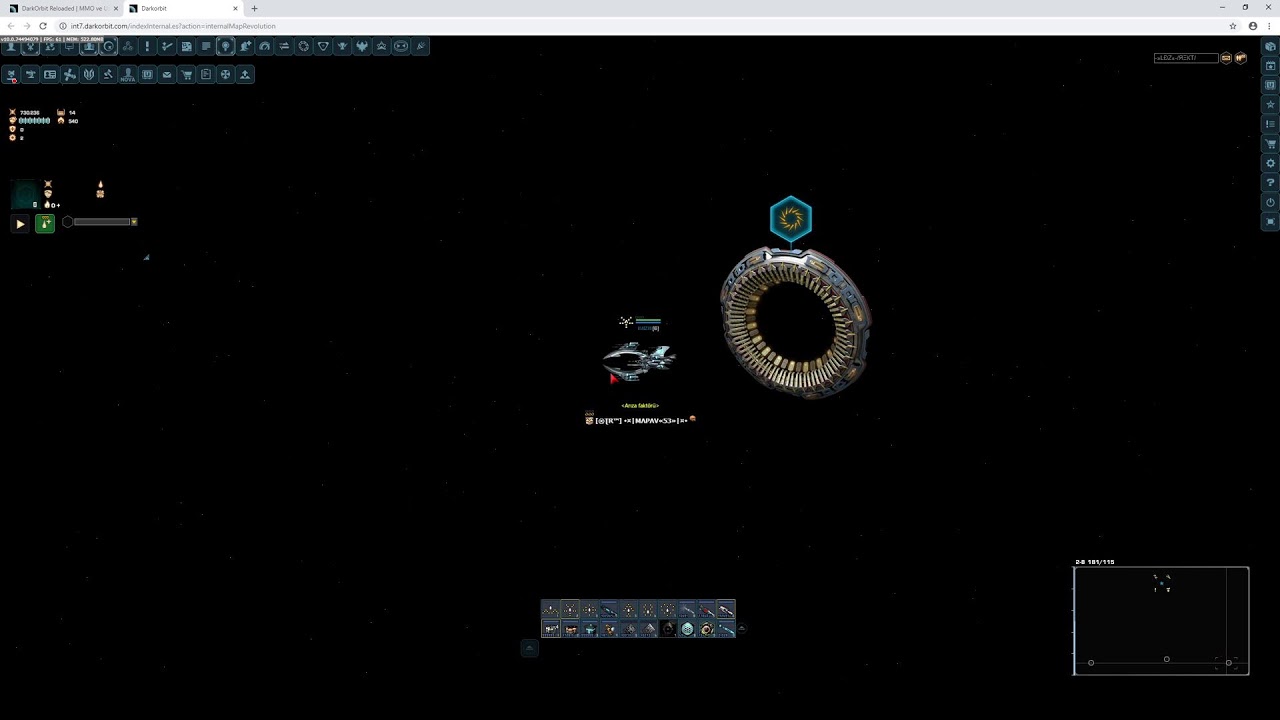1280x720 pixels.
Task: Open the shop cart icon in the right sidebar
Action: 1271,143
